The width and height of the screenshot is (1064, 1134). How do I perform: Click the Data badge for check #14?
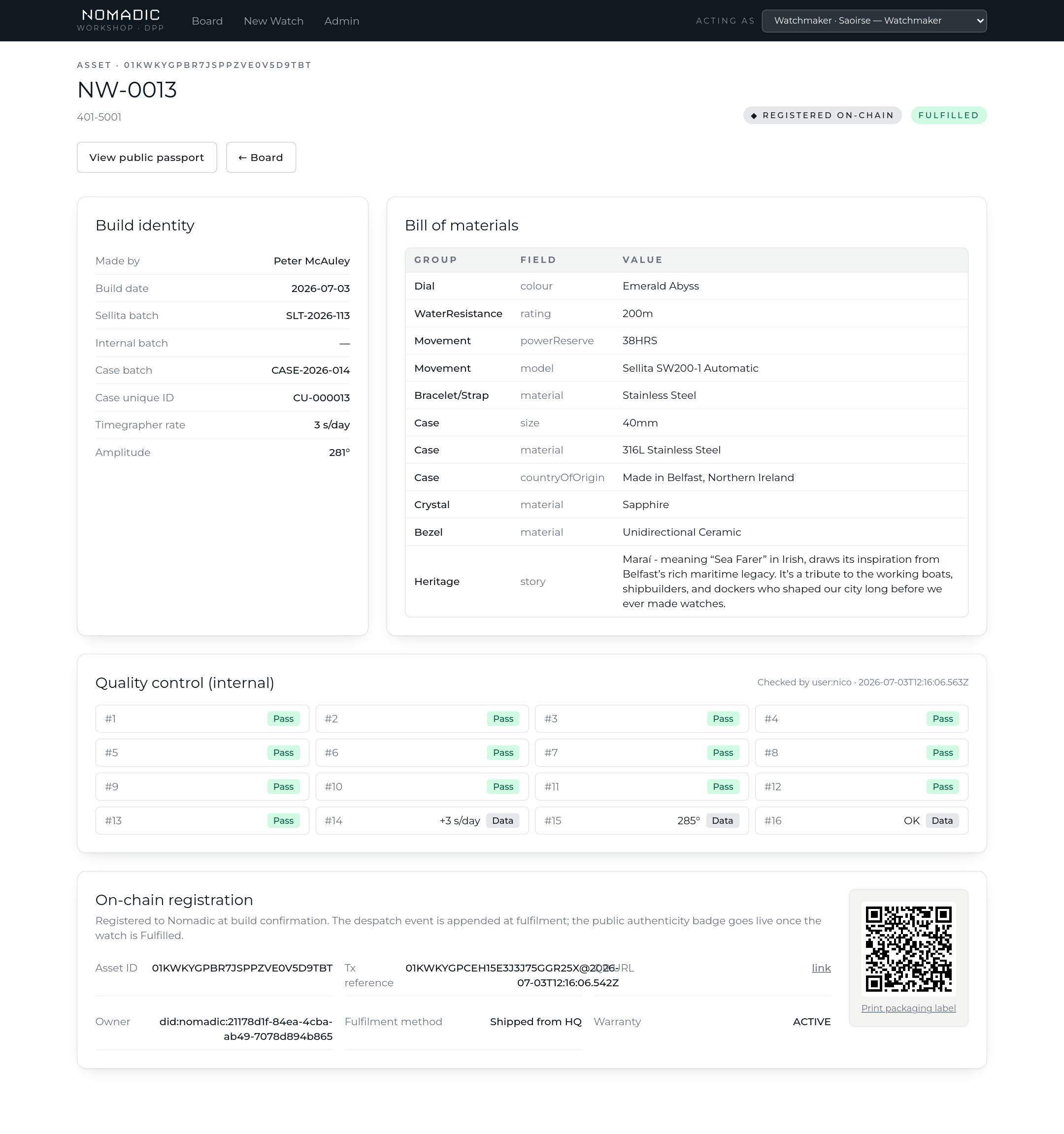click(x=502, y=821)
